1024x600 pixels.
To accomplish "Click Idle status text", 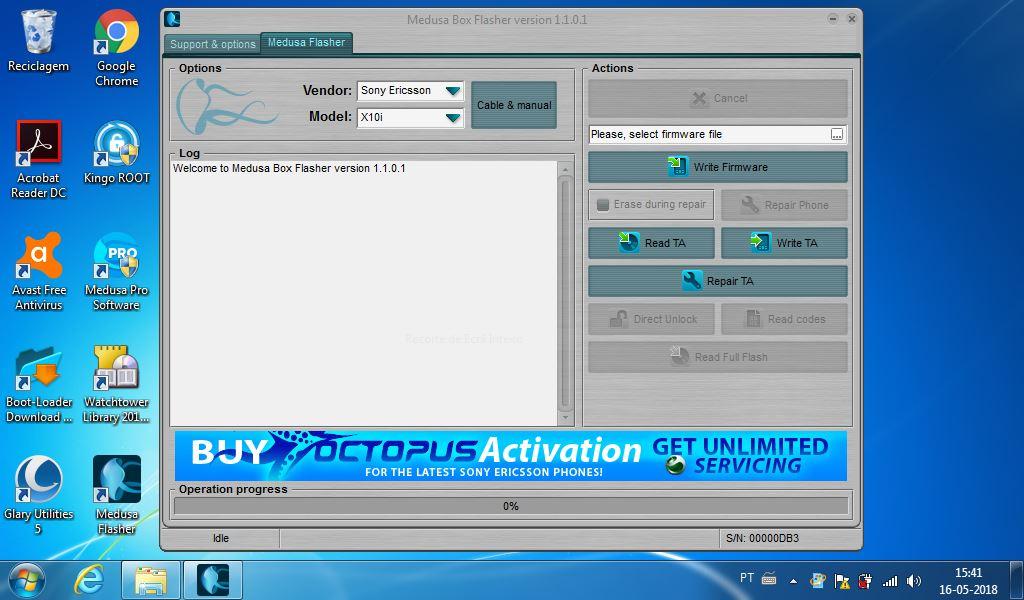I will click(221, 539).
